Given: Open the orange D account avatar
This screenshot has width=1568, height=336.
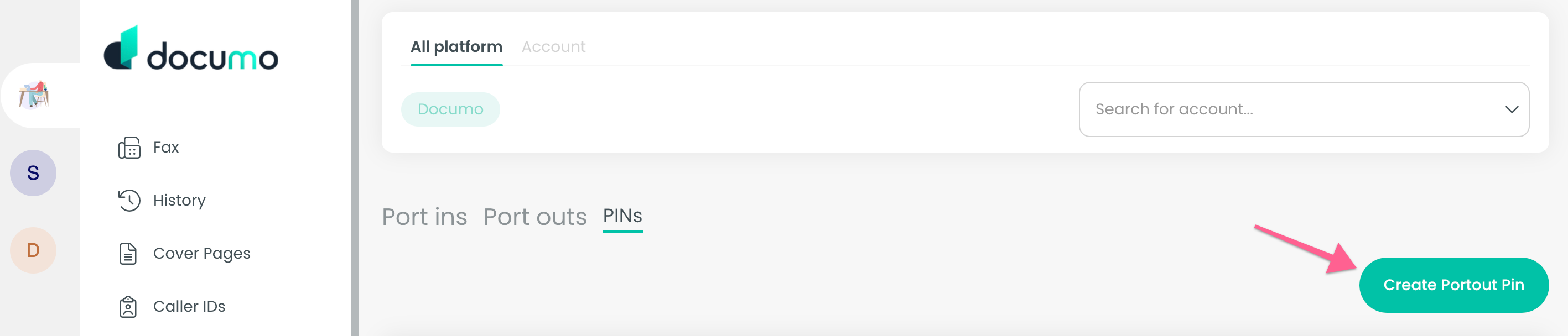Looking at the screenshot, I should click(x=34, y=250).
